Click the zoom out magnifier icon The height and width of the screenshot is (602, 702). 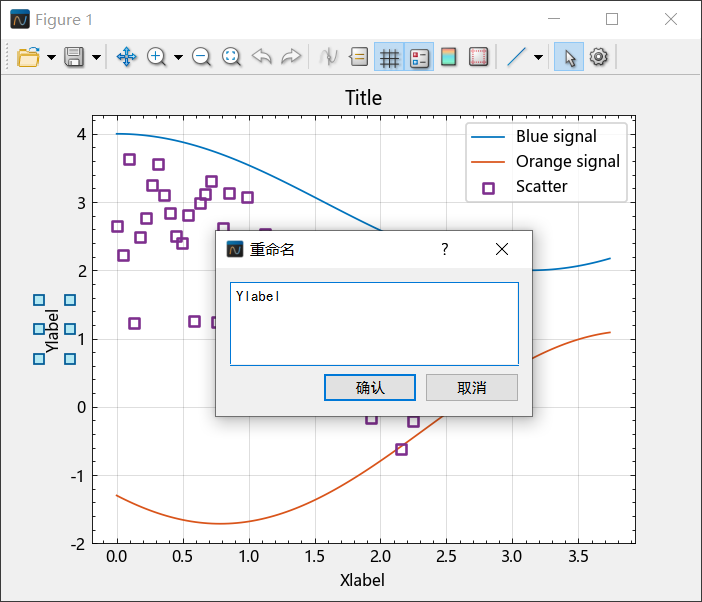pos(201,57)
